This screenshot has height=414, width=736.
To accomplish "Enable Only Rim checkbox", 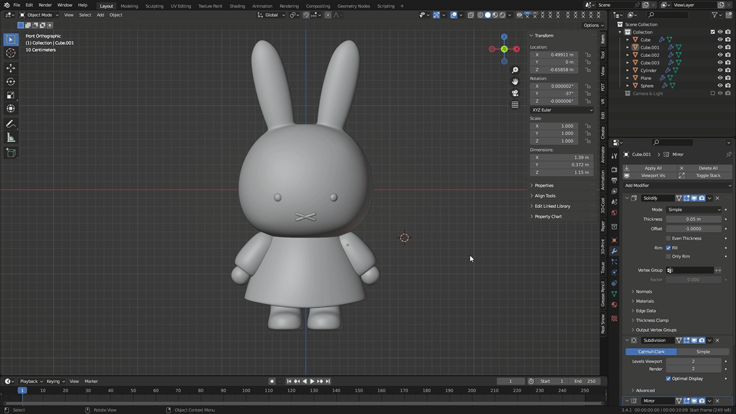I will point(668,257).
